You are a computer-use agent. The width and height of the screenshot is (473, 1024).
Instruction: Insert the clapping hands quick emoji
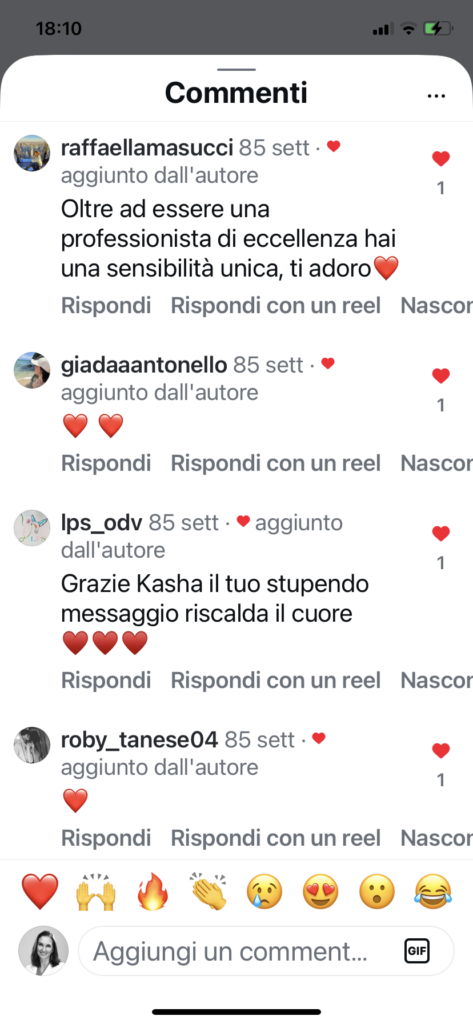(x=208, y=891)
